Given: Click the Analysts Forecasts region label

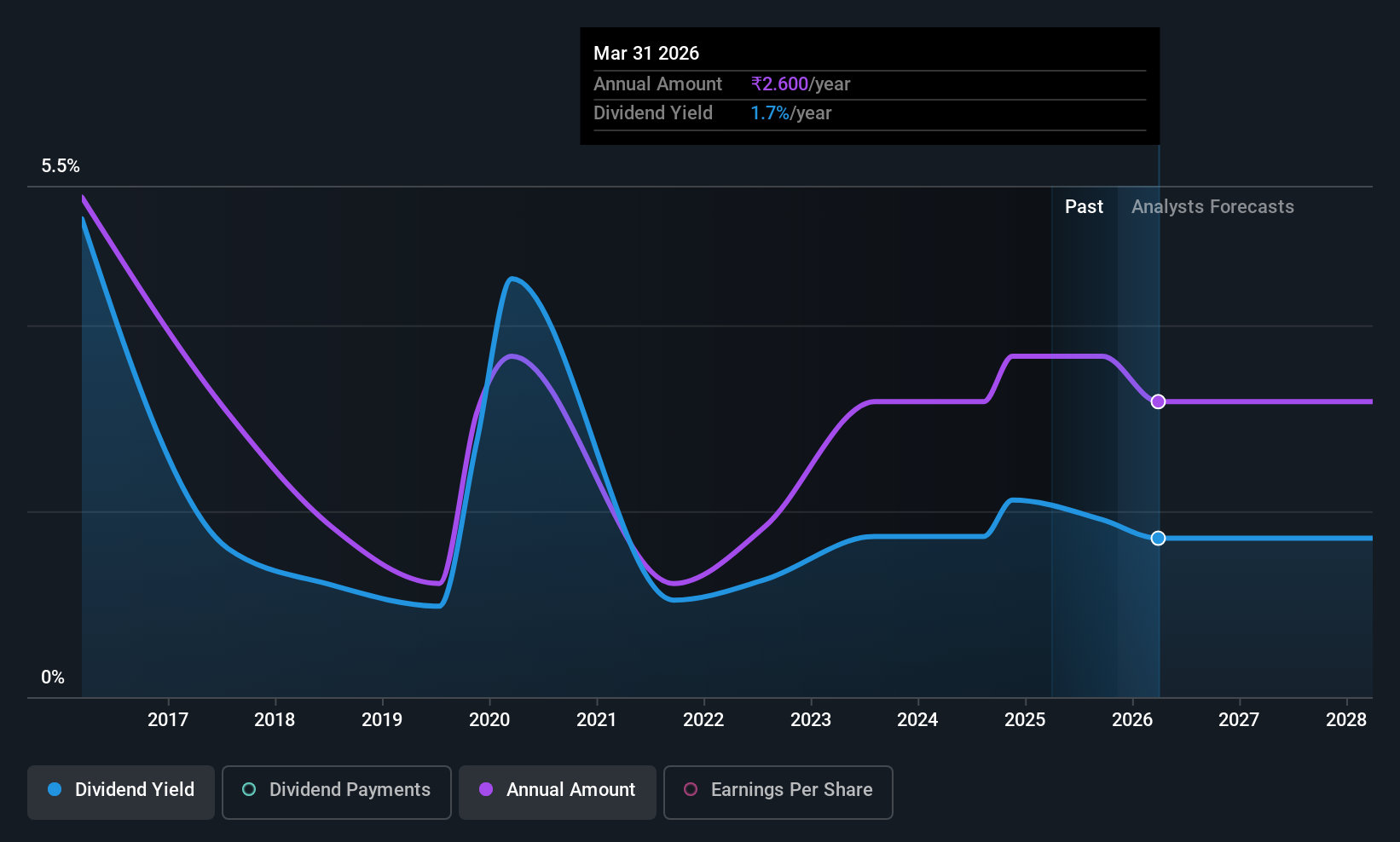Looking at the screenshot, I should 1212,207.
